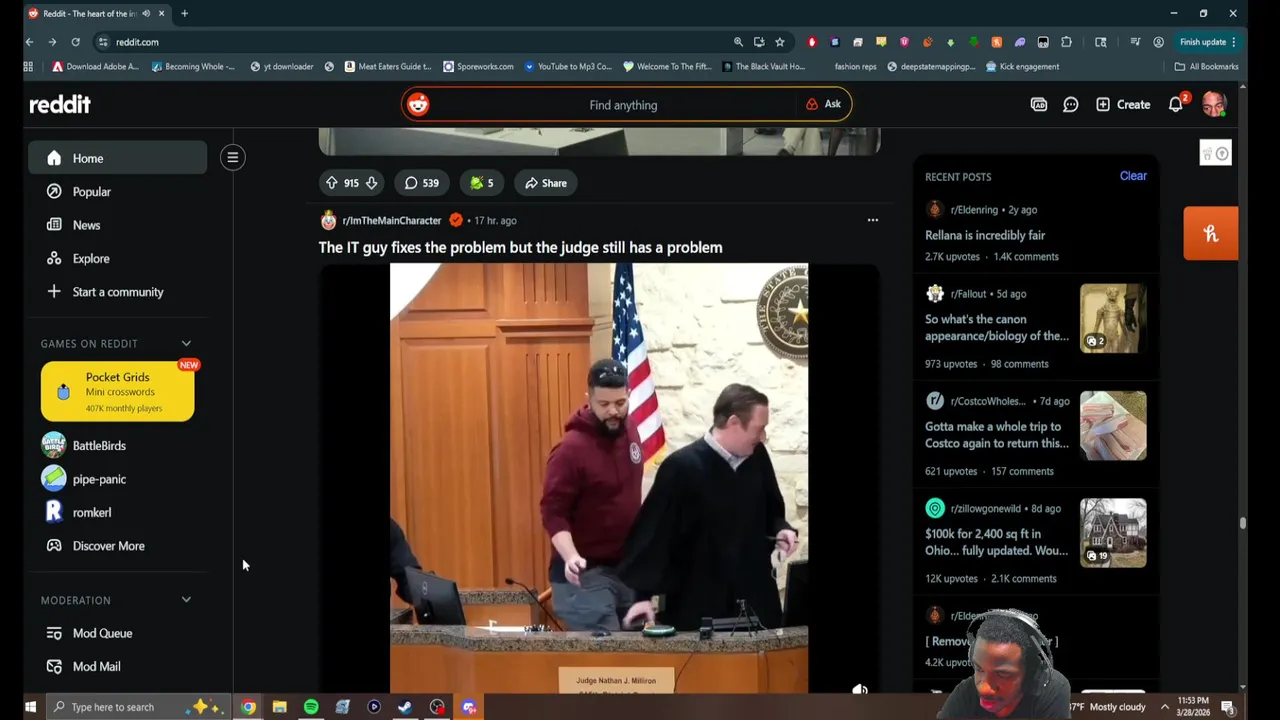Open BattleBirds game
The image size is (1280, 720).
[117, 446]
